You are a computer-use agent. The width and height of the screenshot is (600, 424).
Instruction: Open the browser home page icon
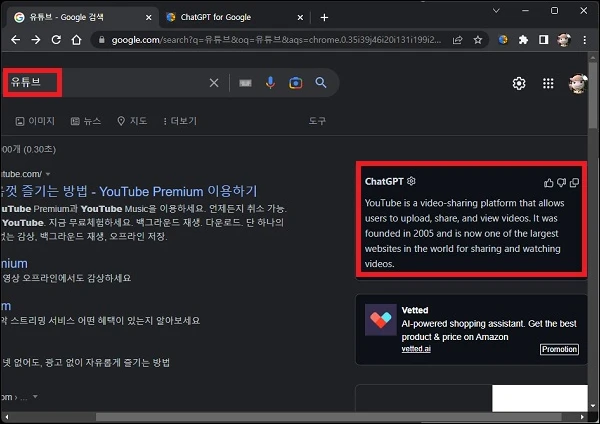pos(77,40)
